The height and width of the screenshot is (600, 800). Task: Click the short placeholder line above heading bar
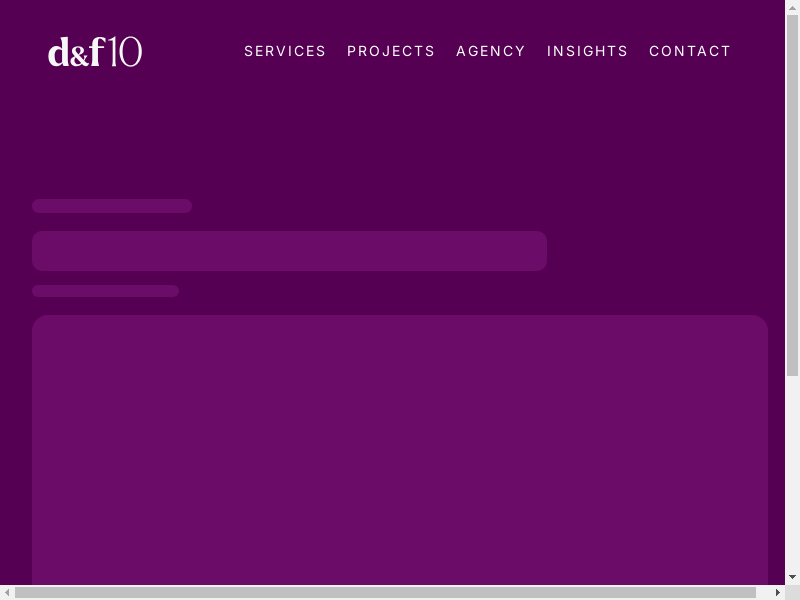112,206
